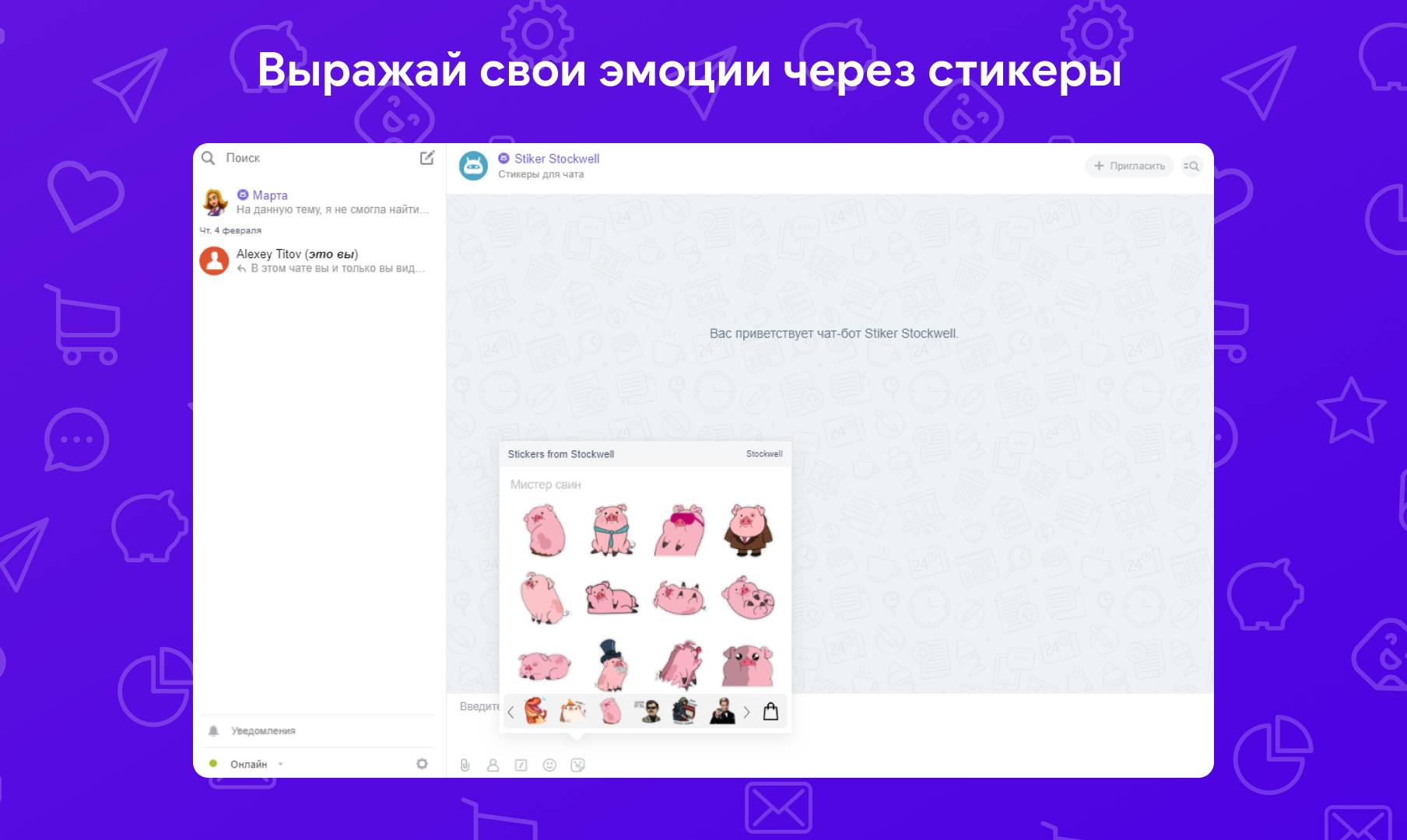Send the pig lying on belly sticker
Image resolution: width=1407 pixels, height=840 pixels.
point(612,598)
